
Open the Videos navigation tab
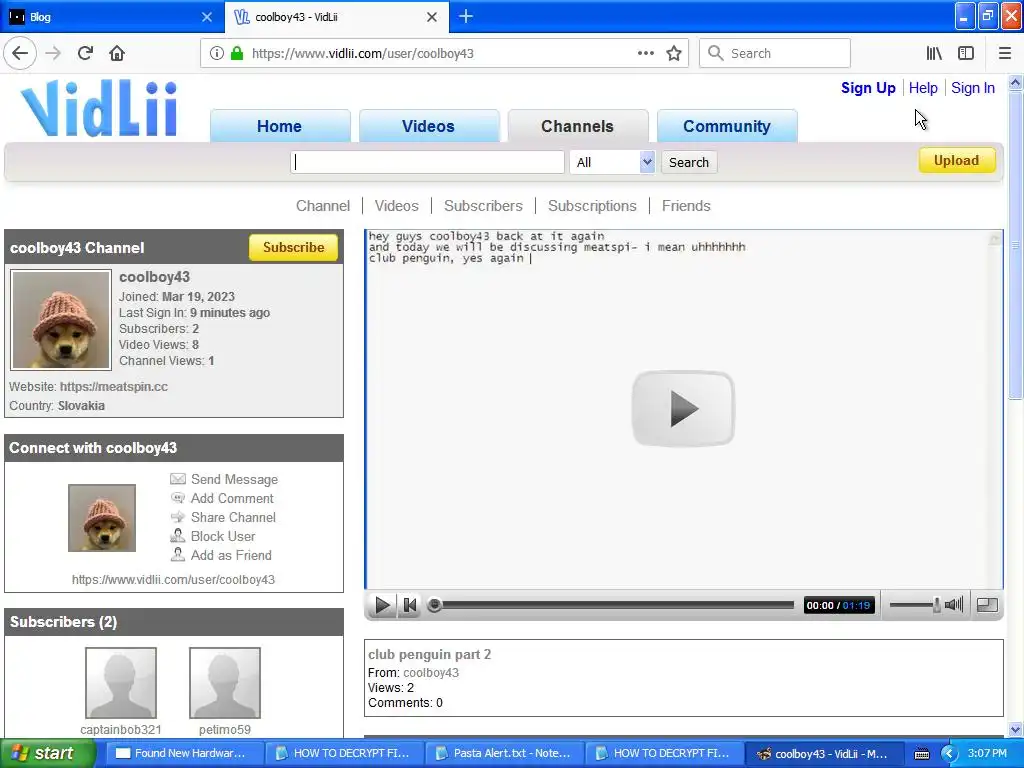(x=428, y=126)
